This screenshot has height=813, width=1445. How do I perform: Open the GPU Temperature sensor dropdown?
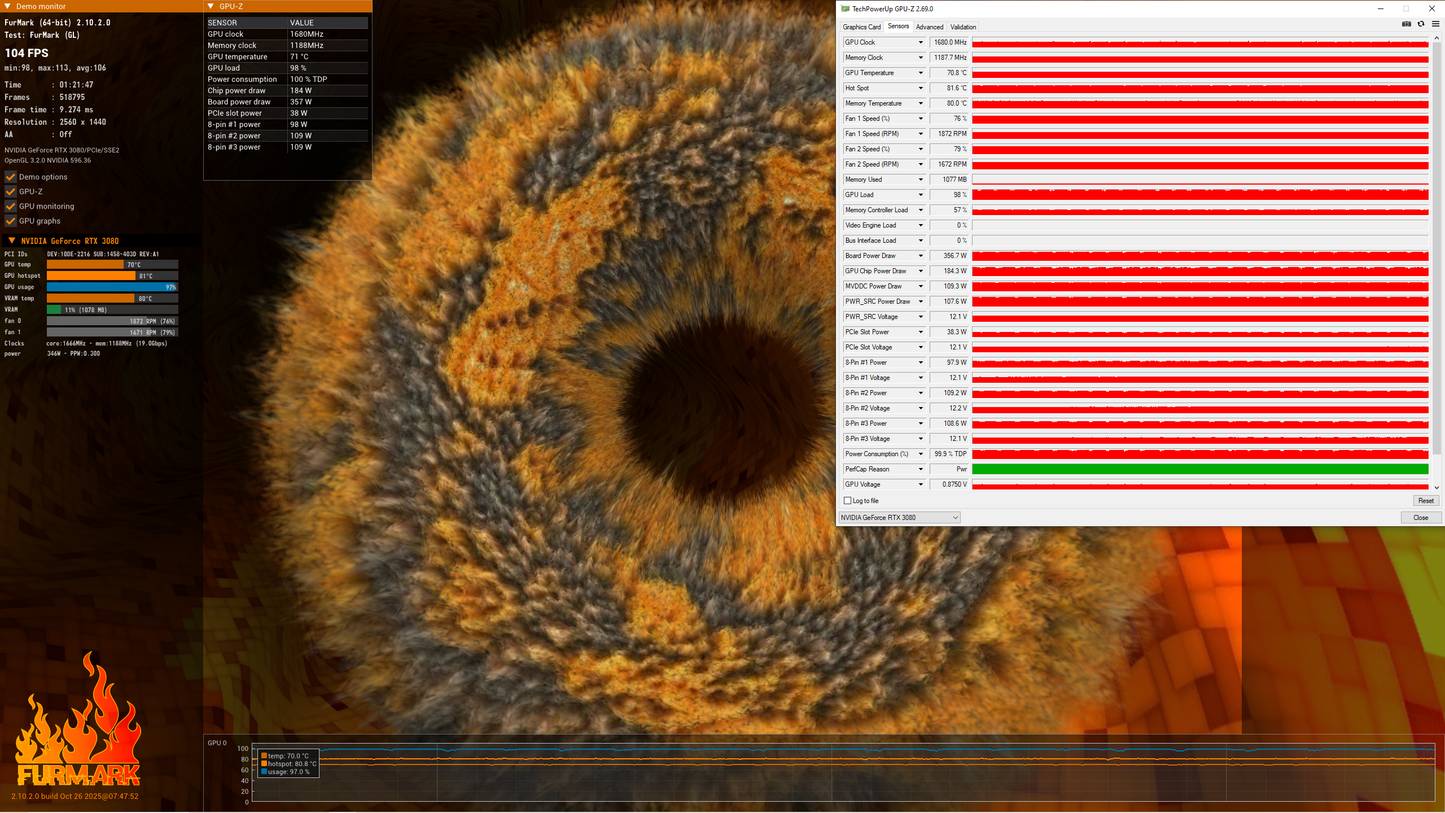click(x=921, y=73)
